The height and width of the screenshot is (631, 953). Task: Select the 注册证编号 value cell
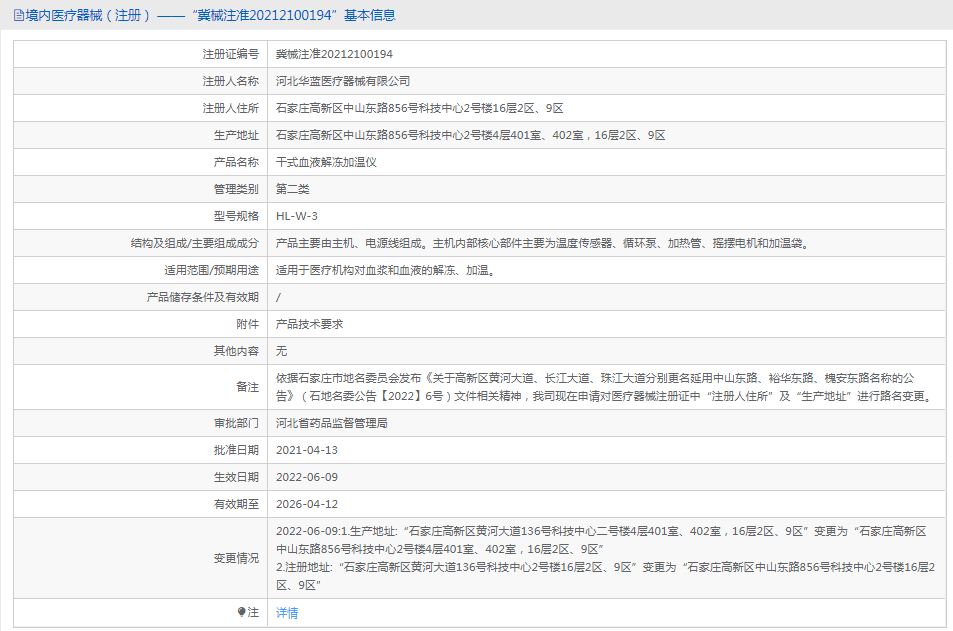coord(334,54)
